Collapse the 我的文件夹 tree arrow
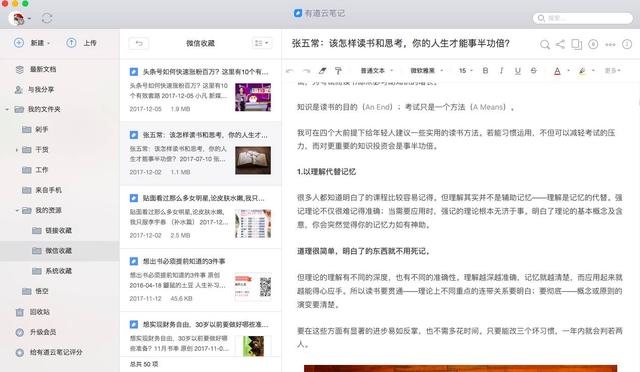 7,109
